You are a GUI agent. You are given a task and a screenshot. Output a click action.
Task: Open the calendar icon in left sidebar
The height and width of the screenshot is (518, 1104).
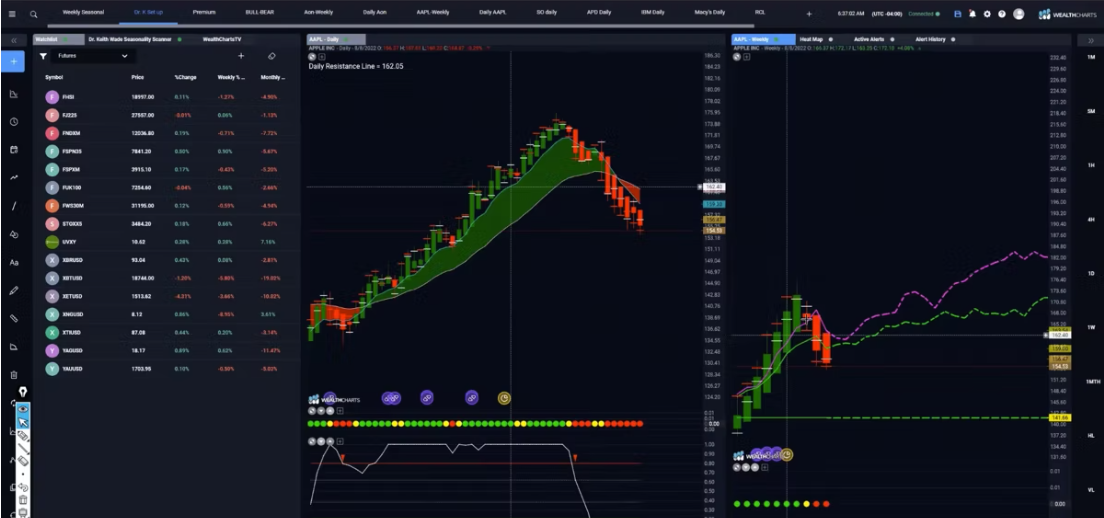[13, 150]
